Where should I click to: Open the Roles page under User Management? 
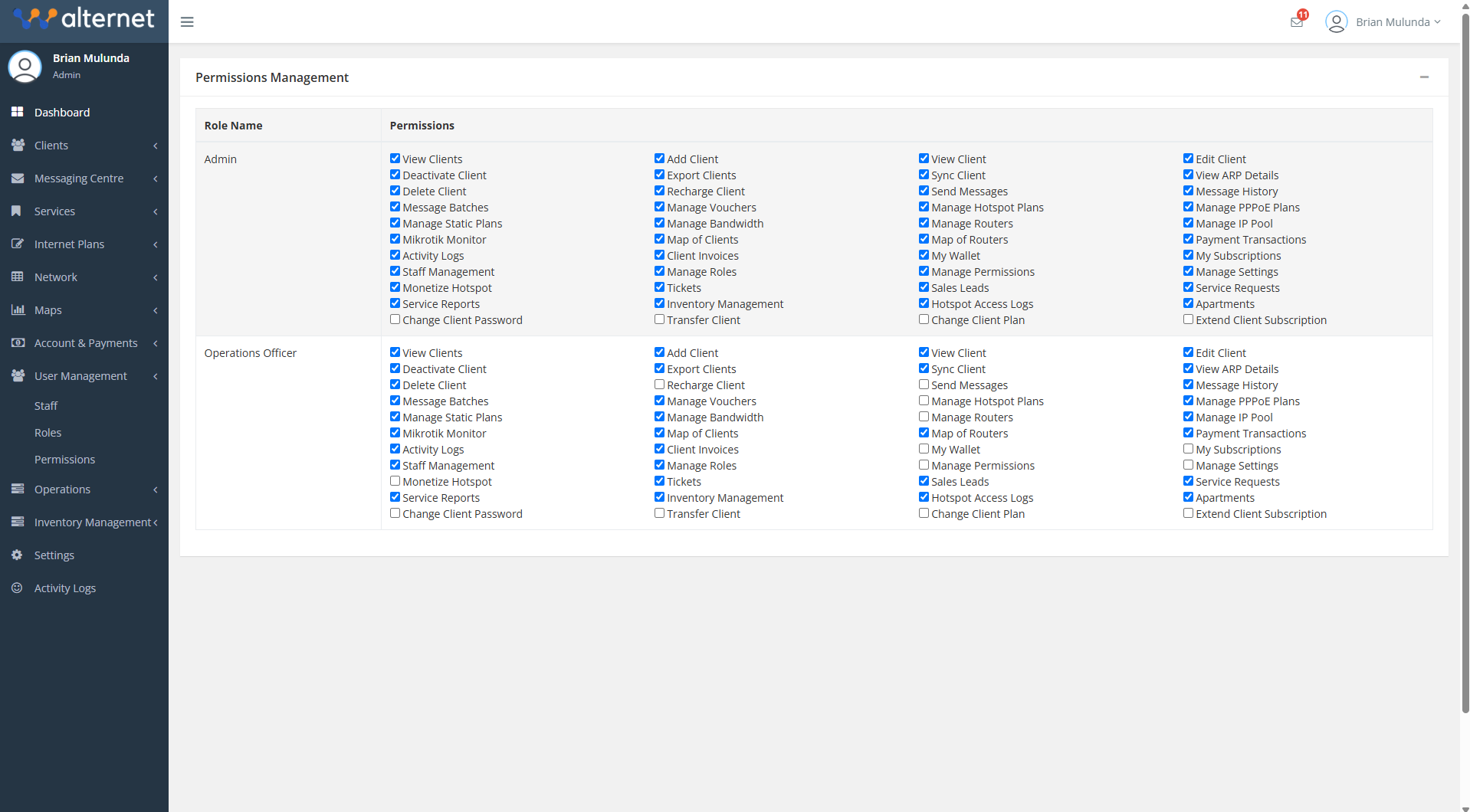click(x=48, y=432)
